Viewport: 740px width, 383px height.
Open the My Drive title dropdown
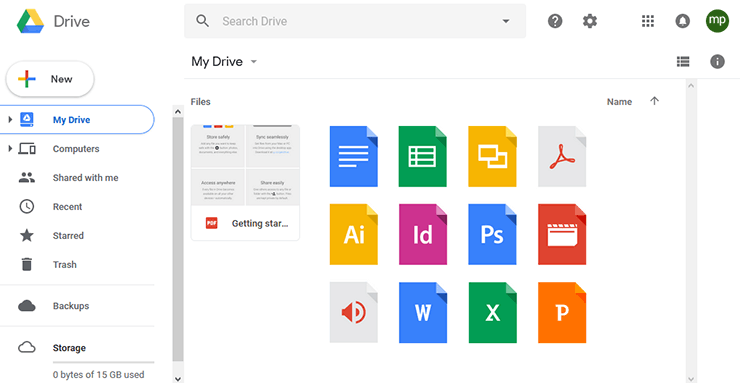pos(254,62)
